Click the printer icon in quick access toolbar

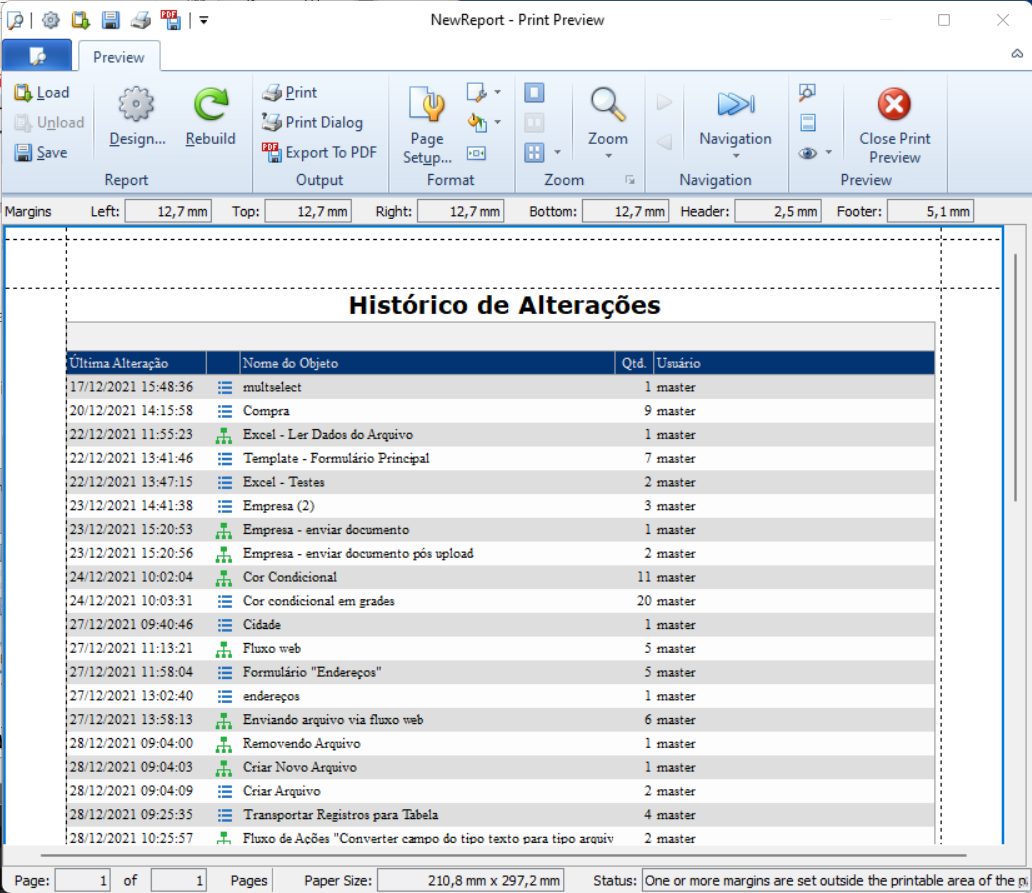click(141, 20)
